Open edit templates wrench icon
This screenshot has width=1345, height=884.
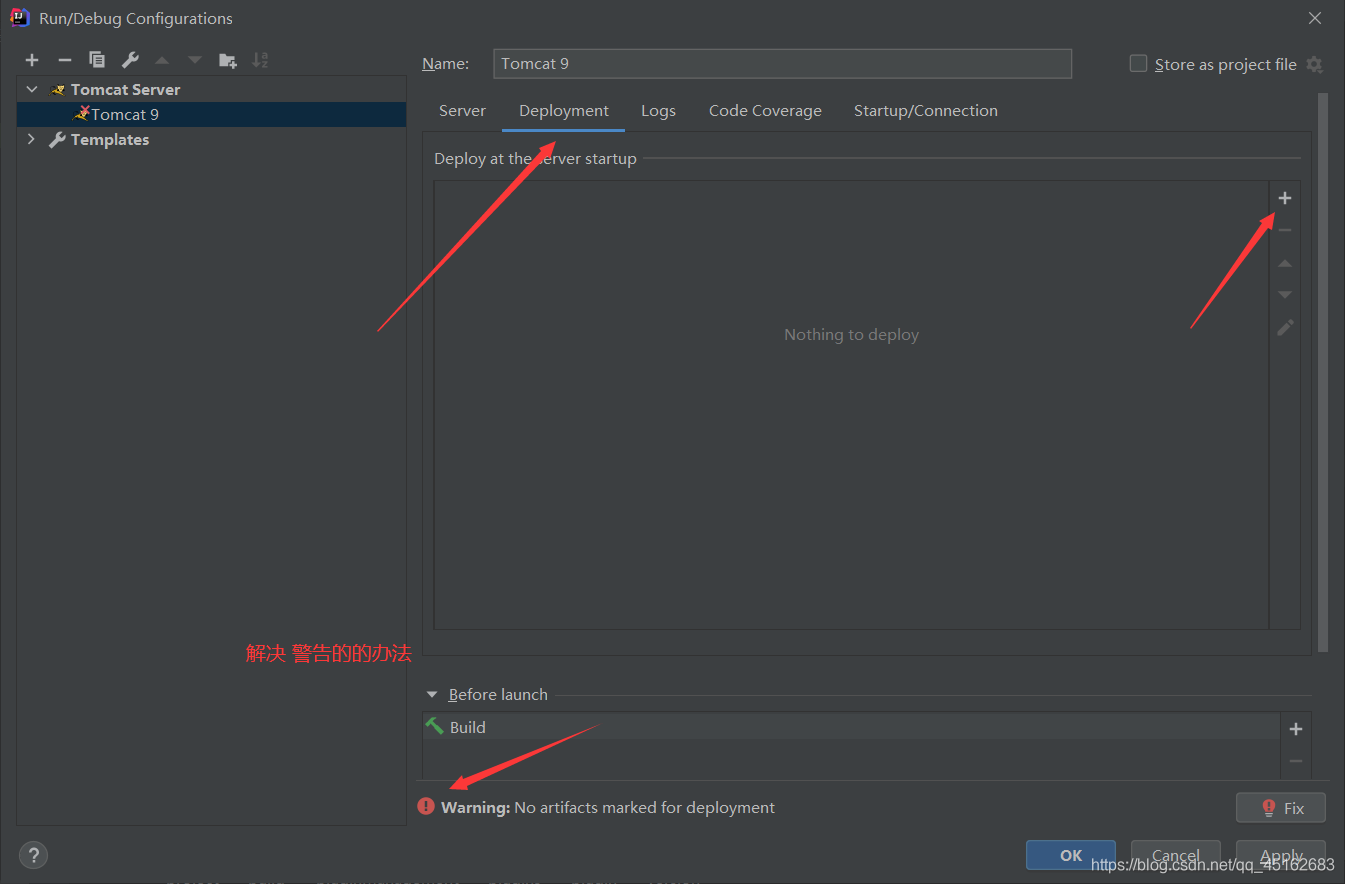[x=130, y=60]
